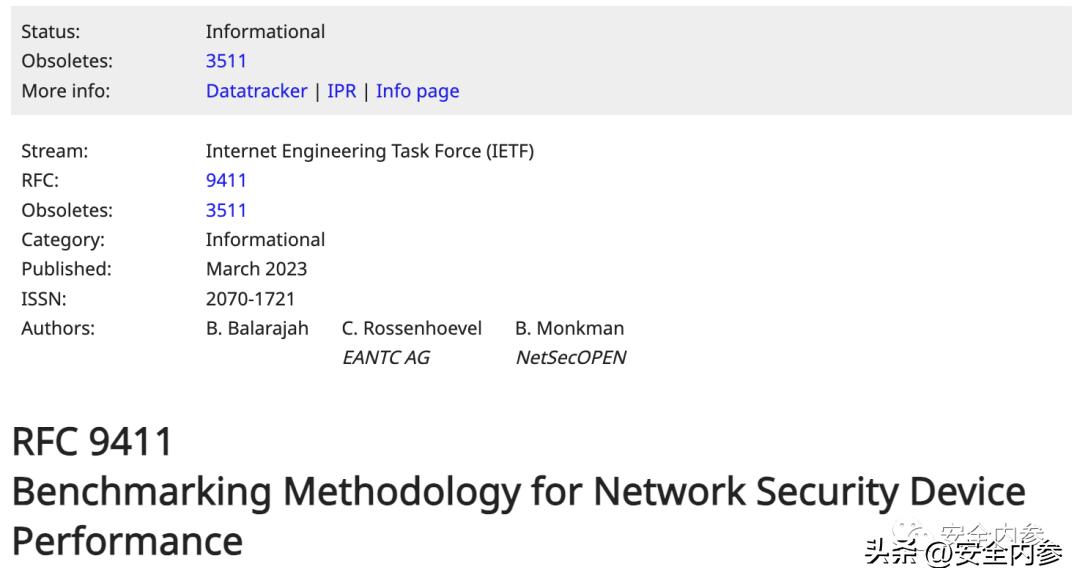The image size is (1080, 583).
Task: Open the Datatracker link
Action: click(256, 91)
